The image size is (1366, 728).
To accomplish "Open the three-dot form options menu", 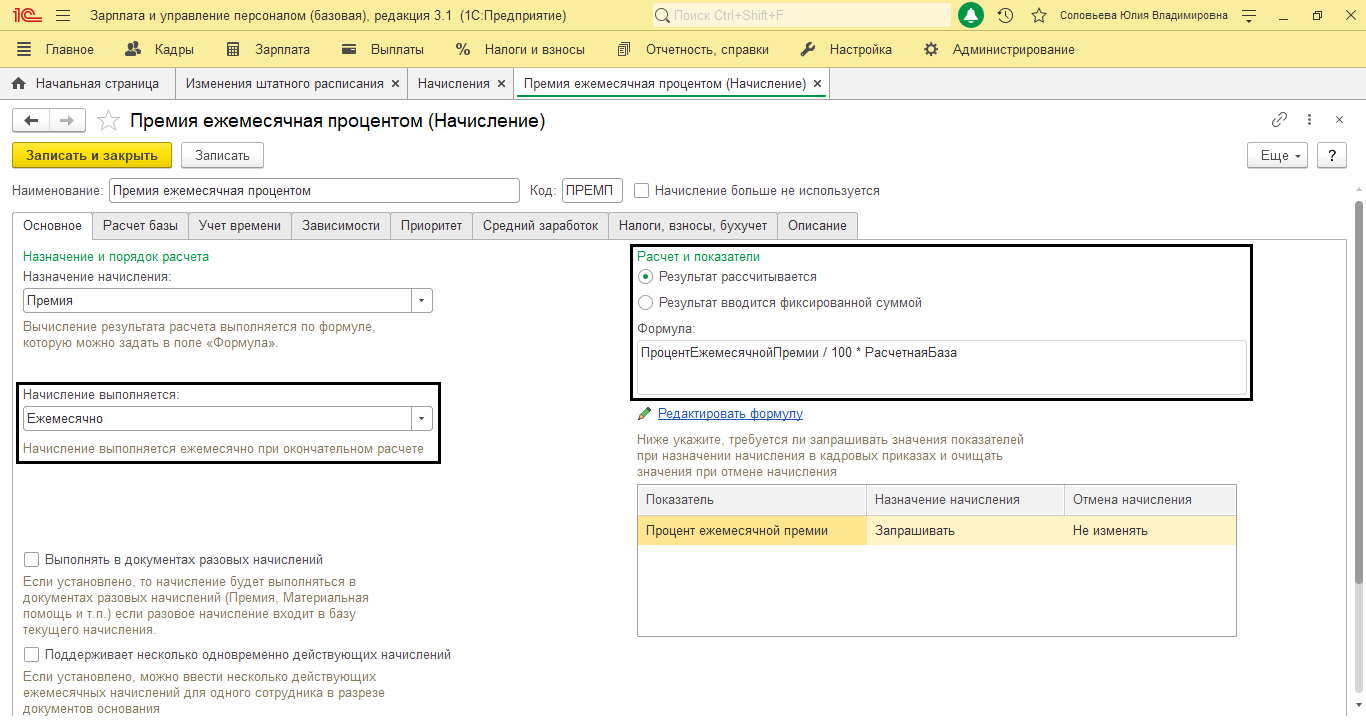I will point(1310,120).
